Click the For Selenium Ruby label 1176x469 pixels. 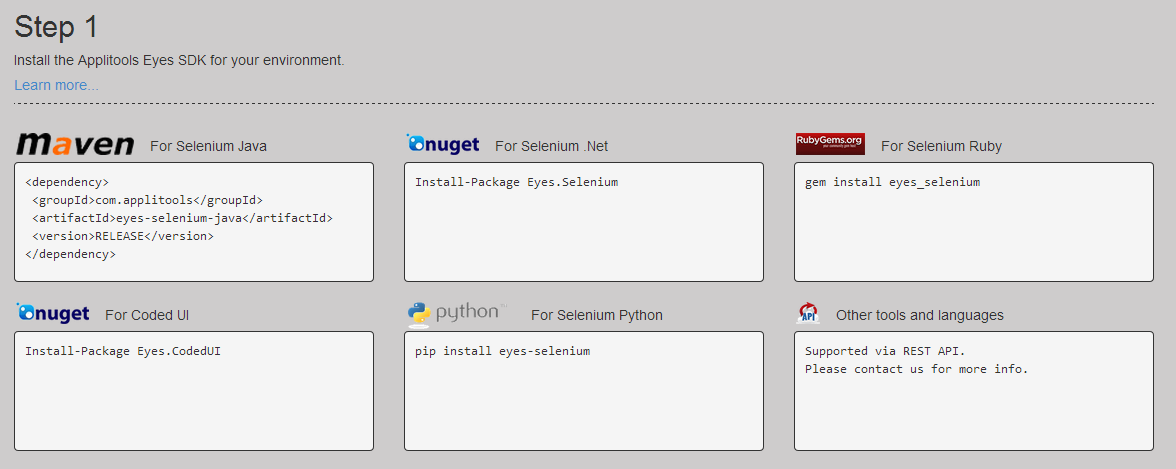click(941, 146)
